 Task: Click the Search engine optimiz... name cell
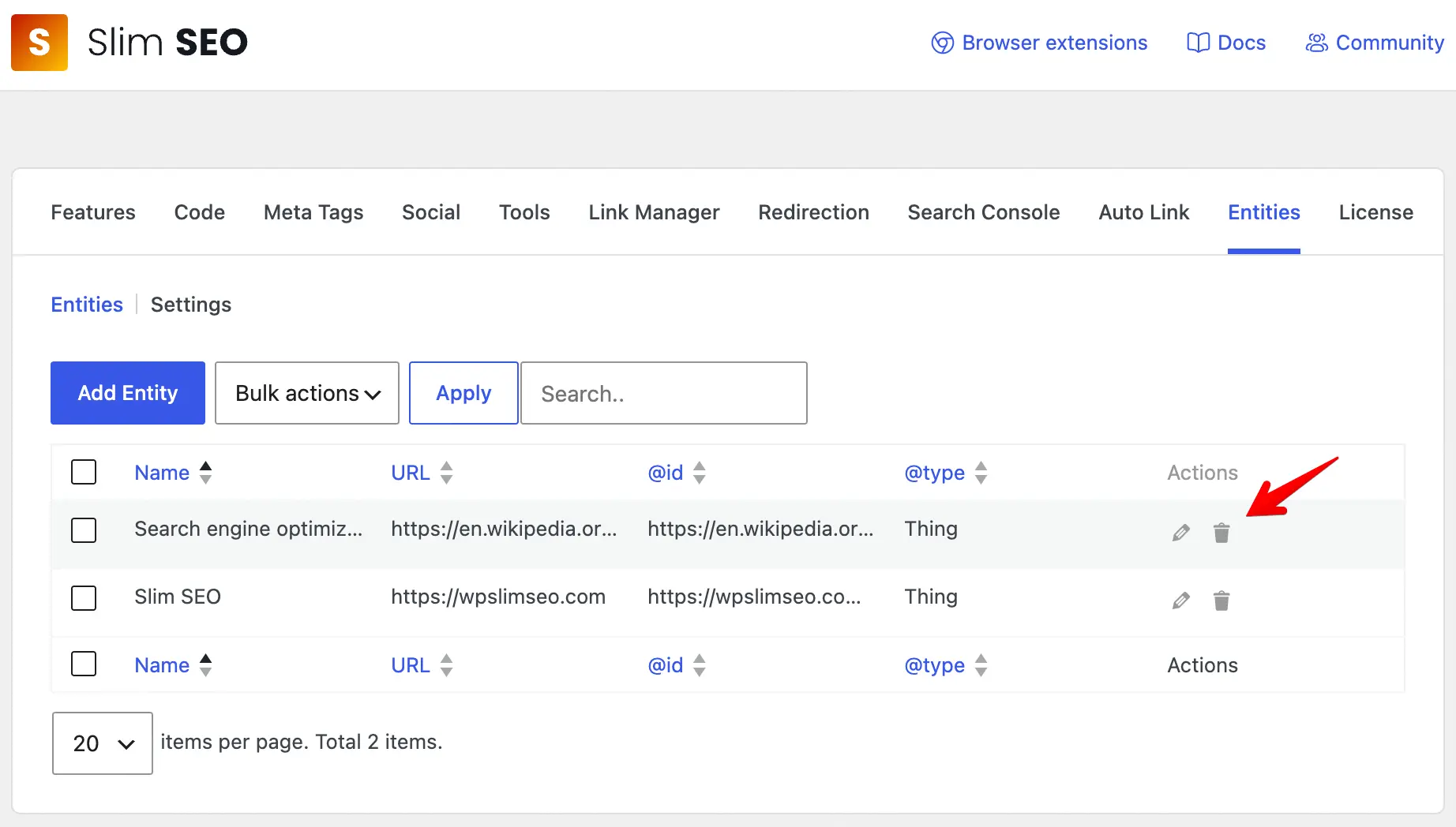(x=249, y=529)
